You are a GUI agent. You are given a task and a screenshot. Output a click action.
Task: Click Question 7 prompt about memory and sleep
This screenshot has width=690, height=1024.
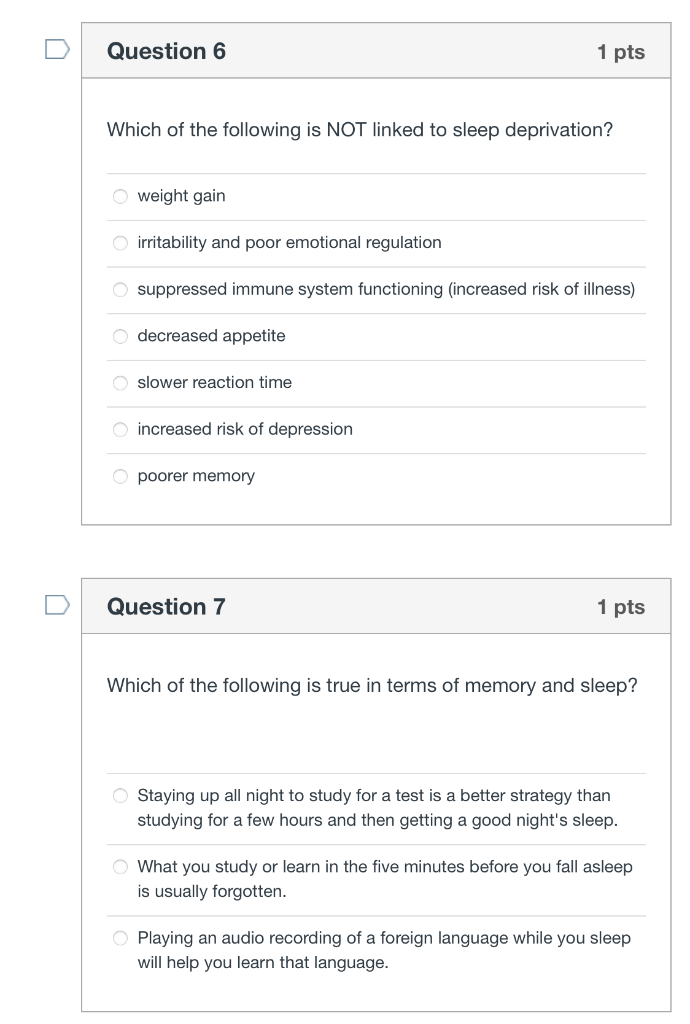tap(371, 685)
